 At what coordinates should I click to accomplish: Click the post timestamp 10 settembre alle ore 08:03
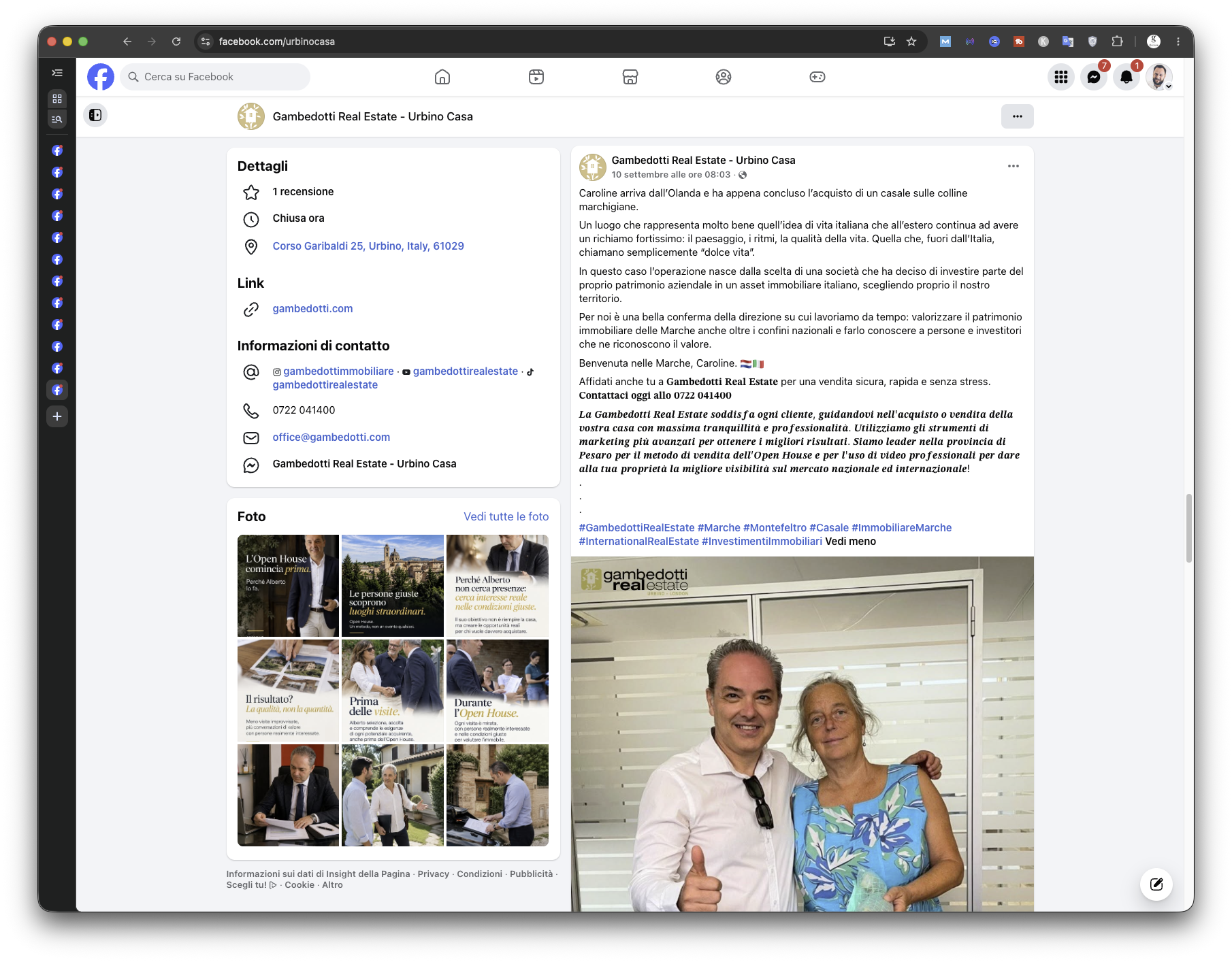pyautogui.click(x=670, y=175)
